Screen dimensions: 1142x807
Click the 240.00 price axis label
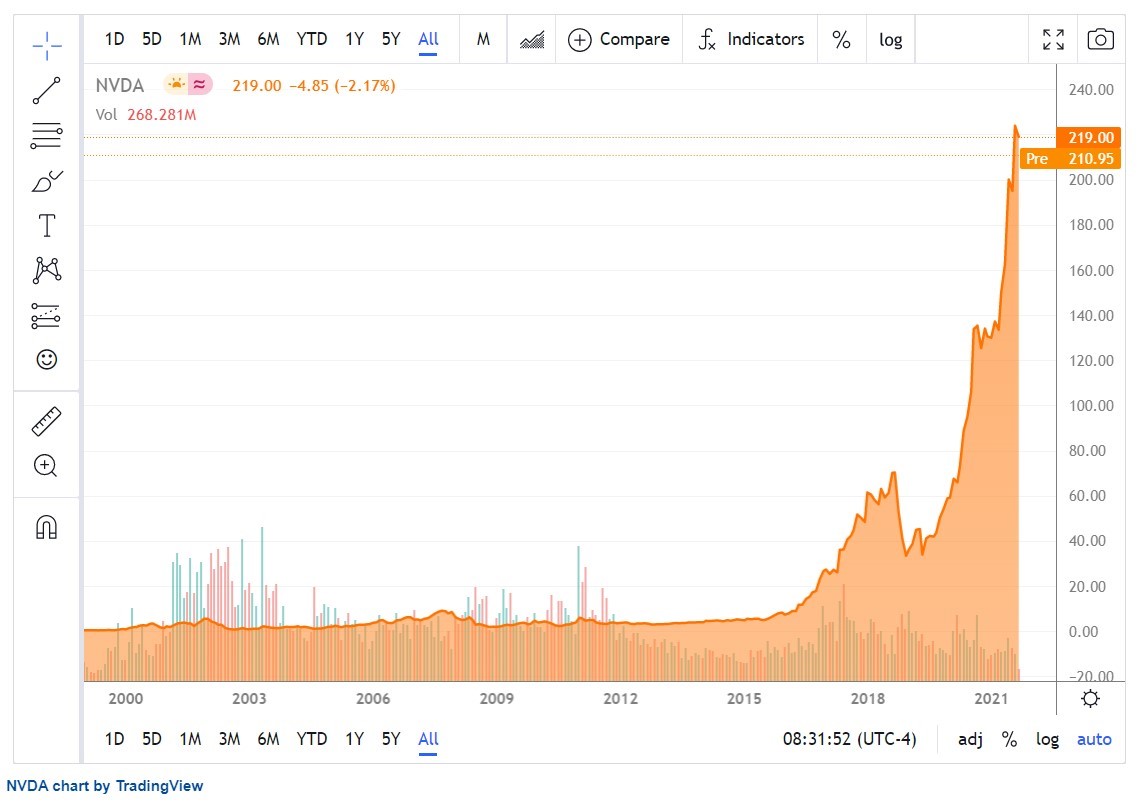1091,90
